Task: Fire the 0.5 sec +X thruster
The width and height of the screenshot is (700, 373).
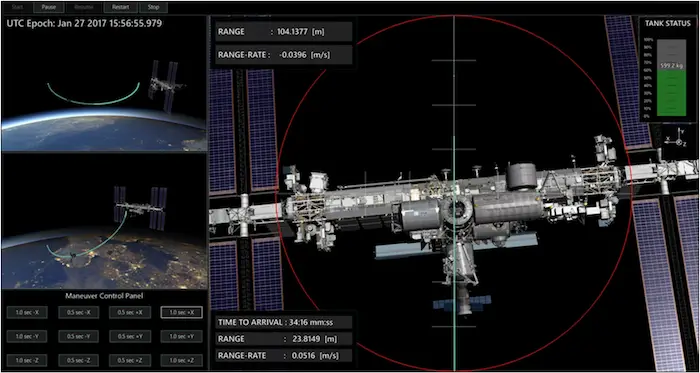Action: click(130, 313)
